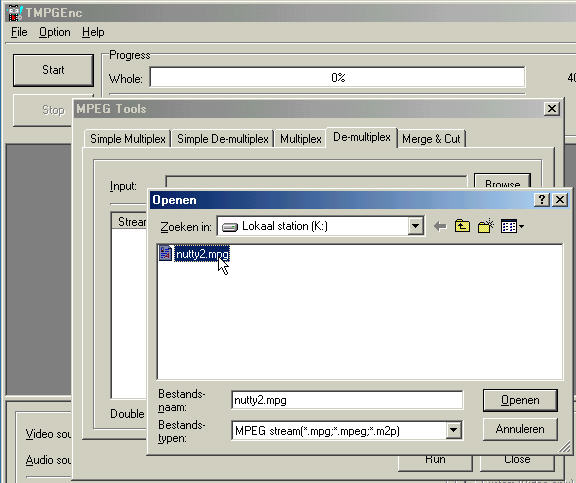Click the Annuleren button
Image resolution: width=576 pixels, height=483 pixels.
click(520, 429)
